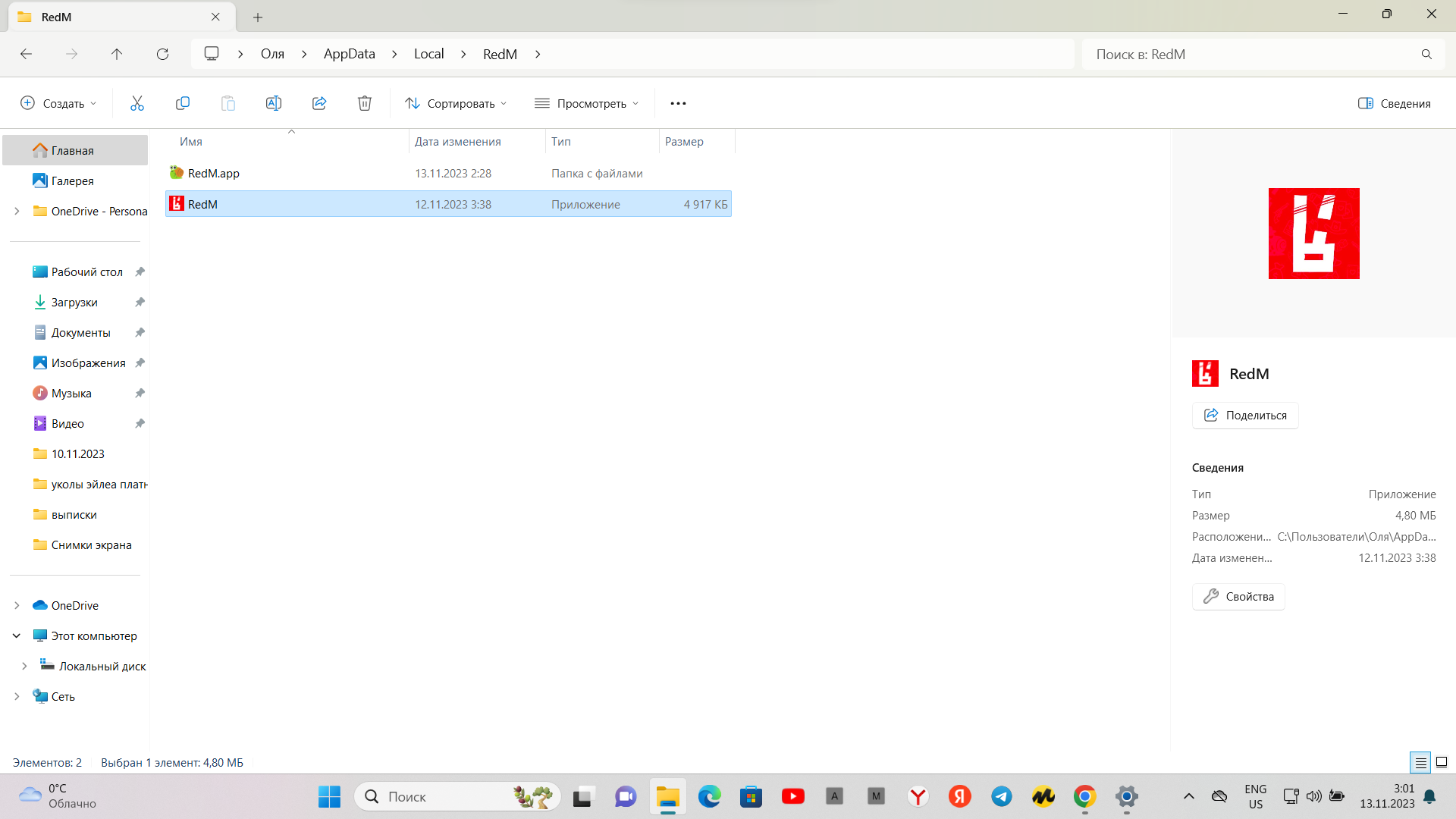Screen dimensions: 1456x819
Task: Expand the OneDrive cloud tree node
Action: tap(17, 605)
